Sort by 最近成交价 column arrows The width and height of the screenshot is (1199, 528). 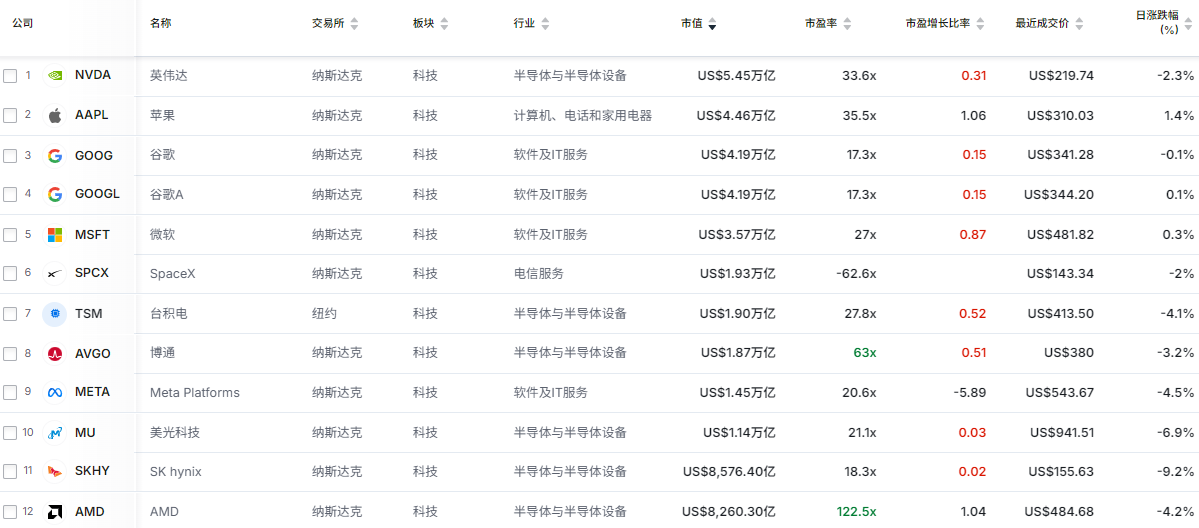[1078, 24]
